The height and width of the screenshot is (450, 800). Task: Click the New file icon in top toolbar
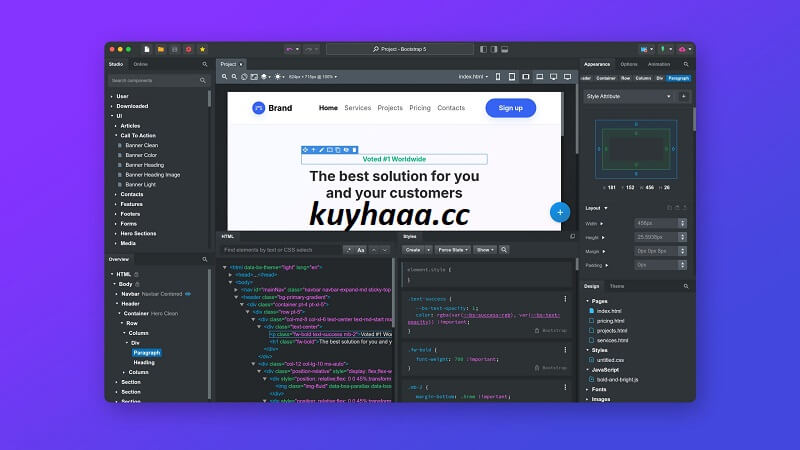click(x=147, y=49)
